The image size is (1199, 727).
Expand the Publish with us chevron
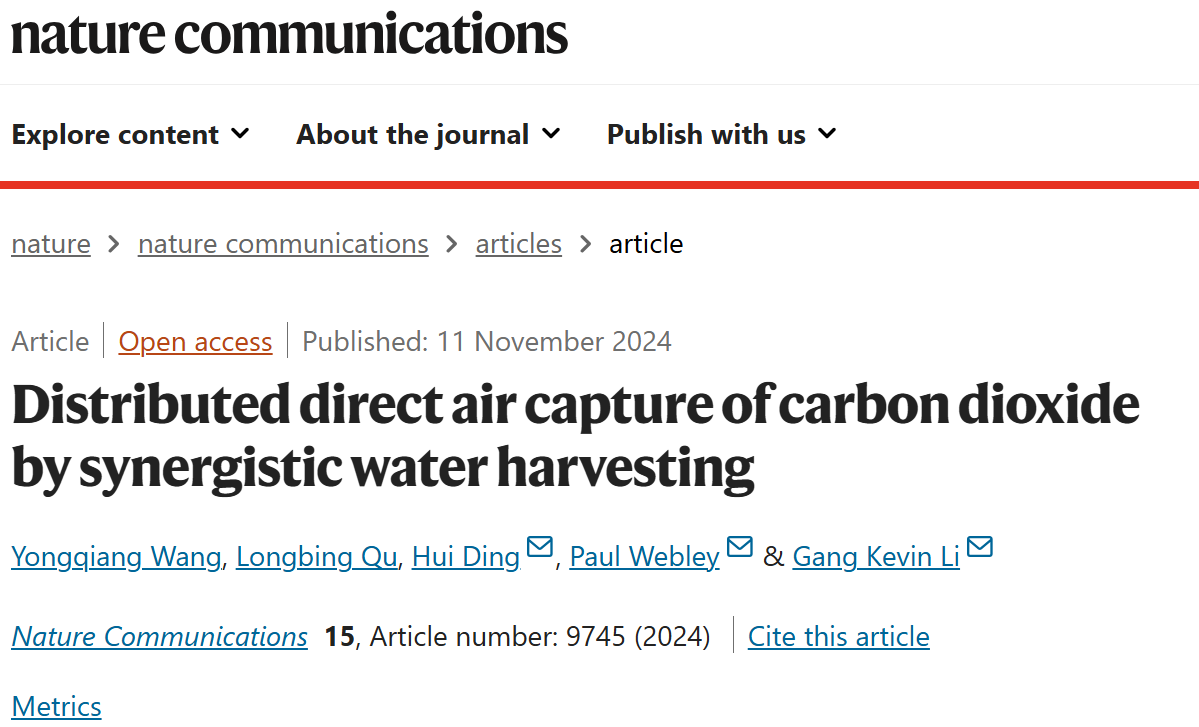(x=827, y=134)
